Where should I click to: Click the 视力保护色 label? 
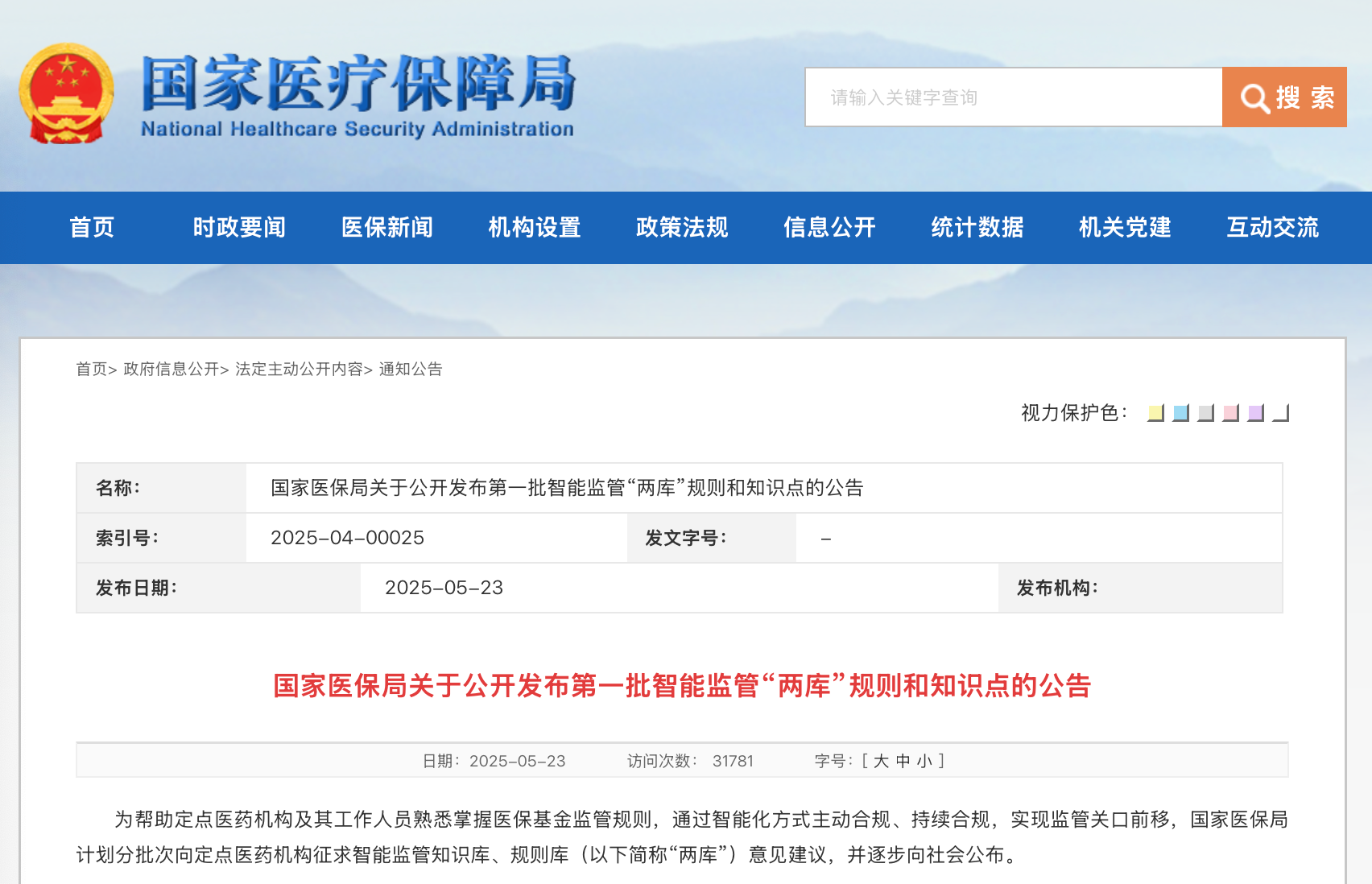[x=1074, y=413]
